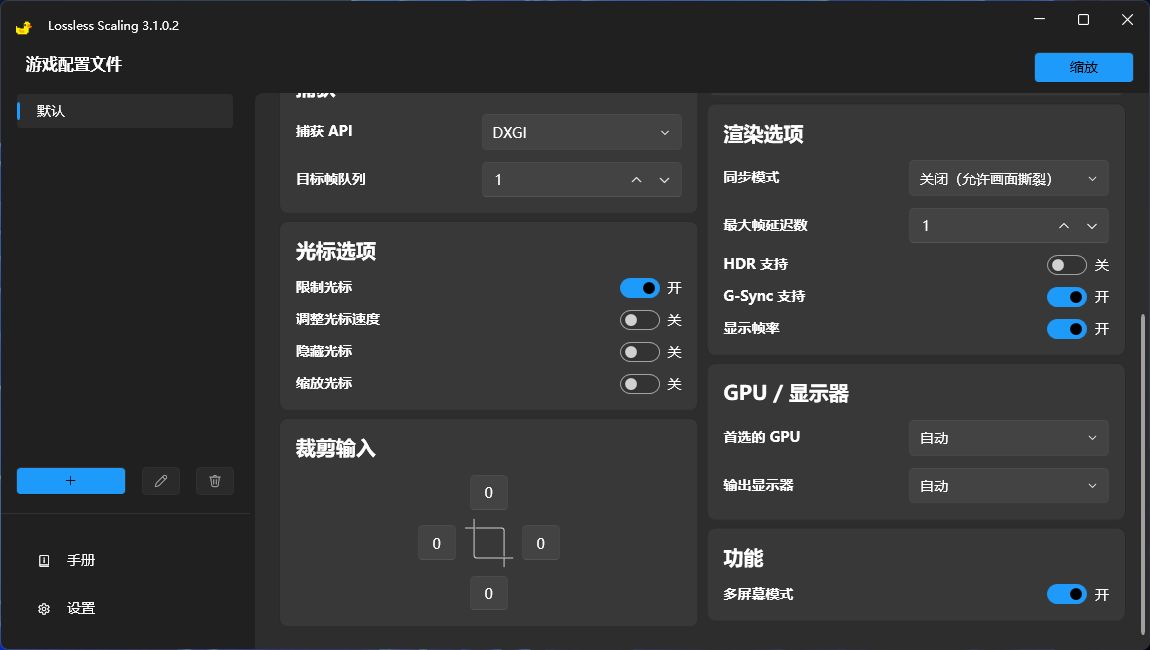Toggle 限制光标 switch off
1150x650 pixels.
[x=640, y=288]
